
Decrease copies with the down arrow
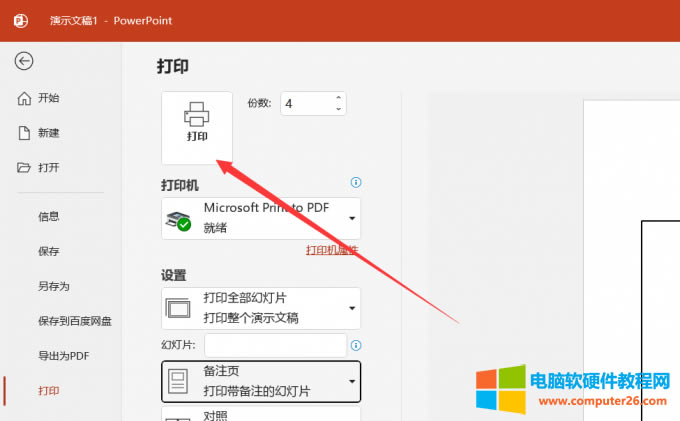pyautogui.click(x=338, y=109)
